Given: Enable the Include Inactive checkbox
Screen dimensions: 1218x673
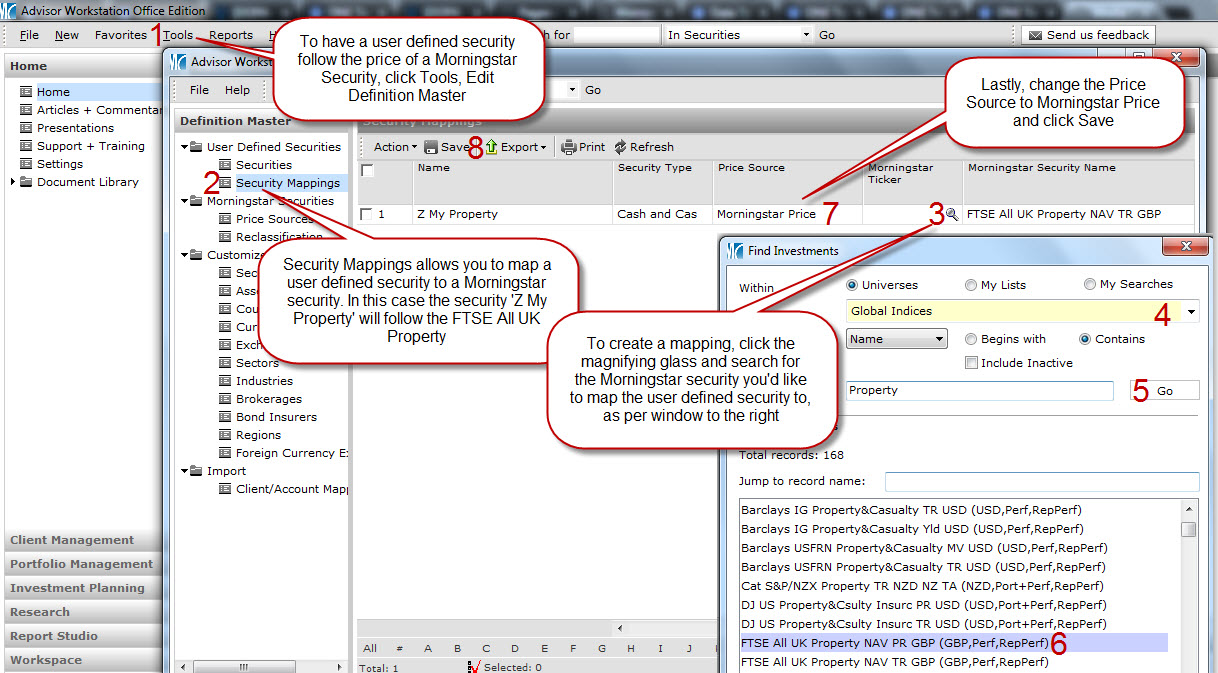Looking at the screenshot, I should click(971, 363).
